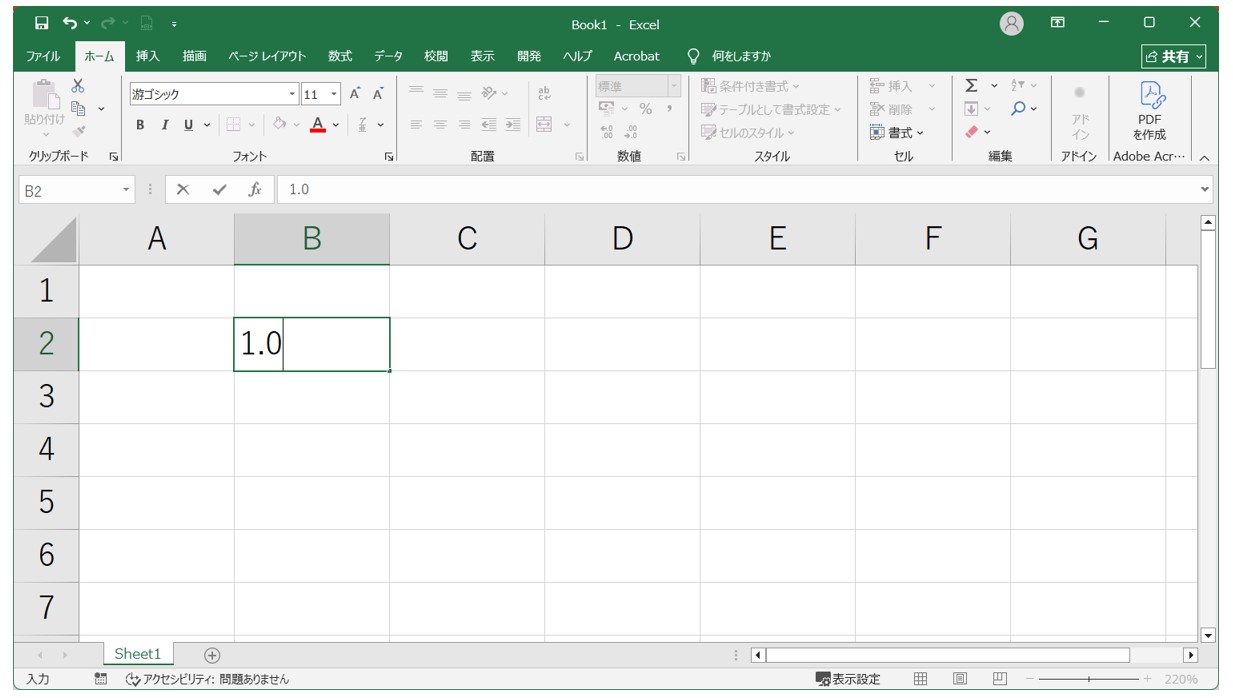The image size is (1233, 698).
Task: Decrease the font size with the smaller A
Action: 378,94
